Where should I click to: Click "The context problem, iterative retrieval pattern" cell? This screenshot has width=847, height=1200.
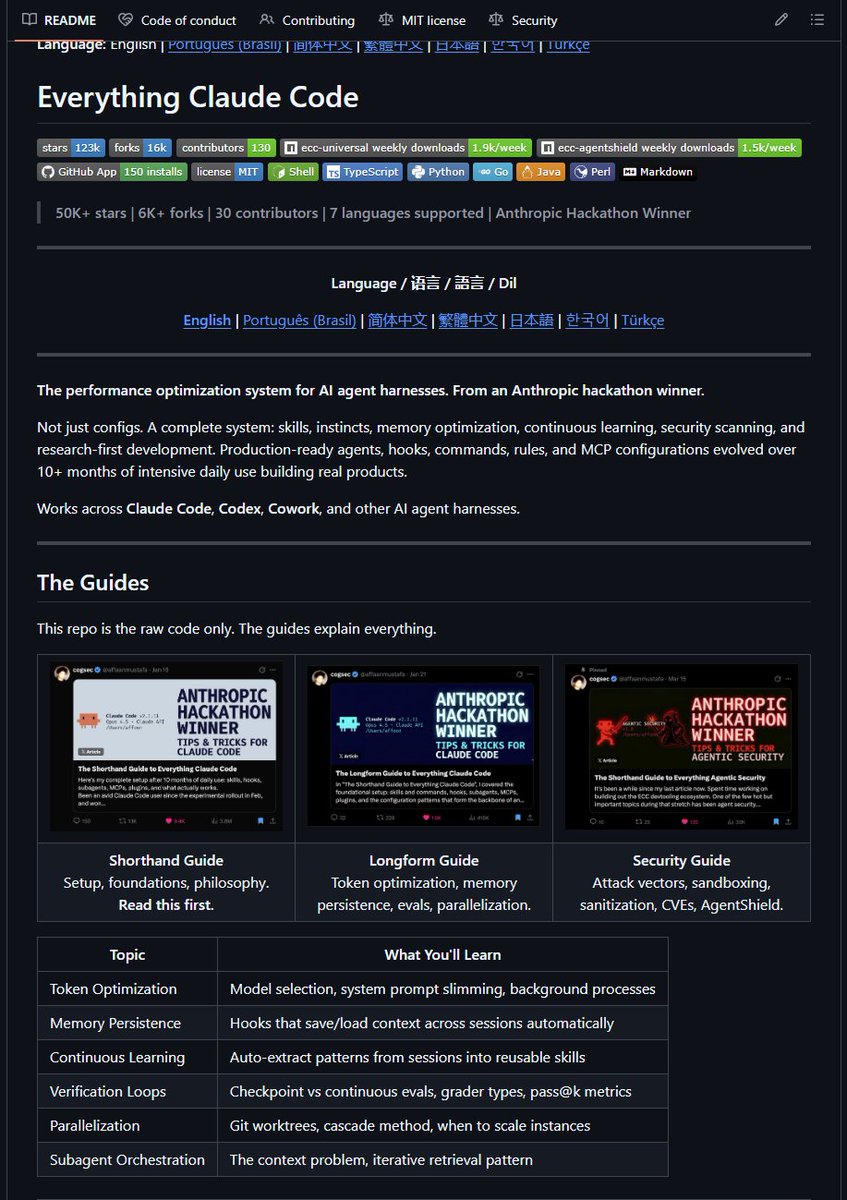click(443, 1160)
